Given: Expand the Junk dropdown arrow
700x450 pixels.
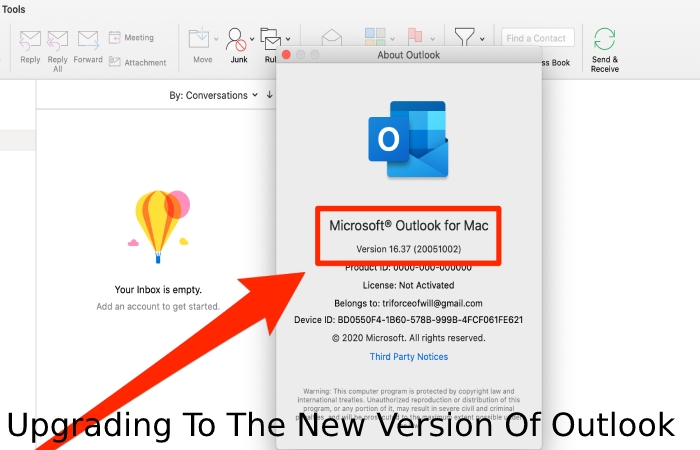Looking at the screenshot, I should (x=252, y=39).
